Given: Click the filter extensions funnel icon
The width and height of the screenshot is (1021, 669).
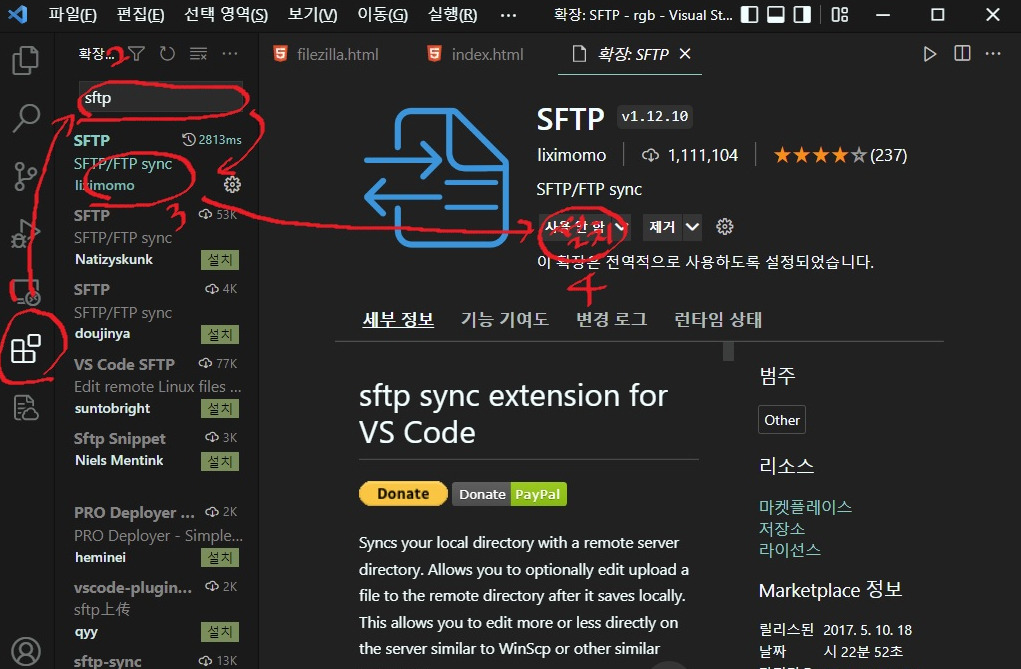Looking at the screenshot, I should point(137,54).
